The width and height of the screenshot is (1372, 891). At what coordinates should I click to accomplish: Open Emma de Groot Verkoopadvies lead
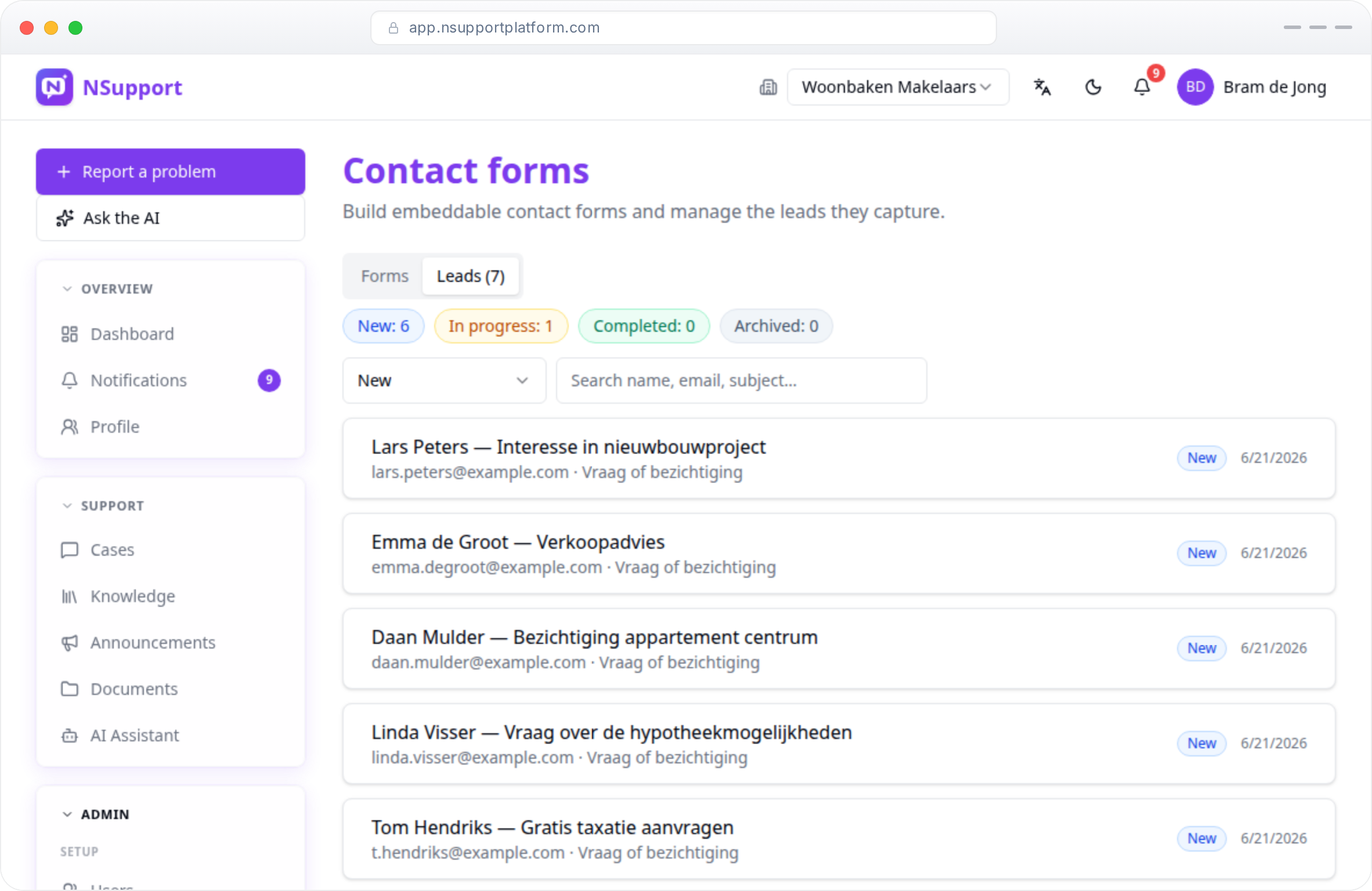[x=839, y=553]
